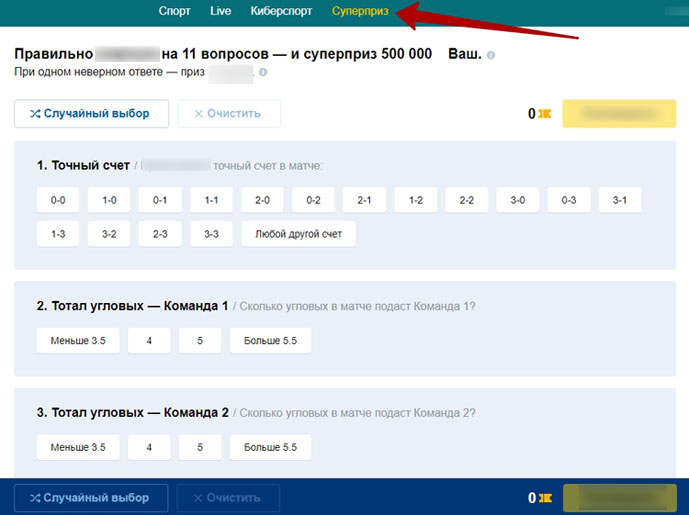Click the info icon after 'приз' subtitle
This screenshot has width=689, height=515.
(263, 72)
